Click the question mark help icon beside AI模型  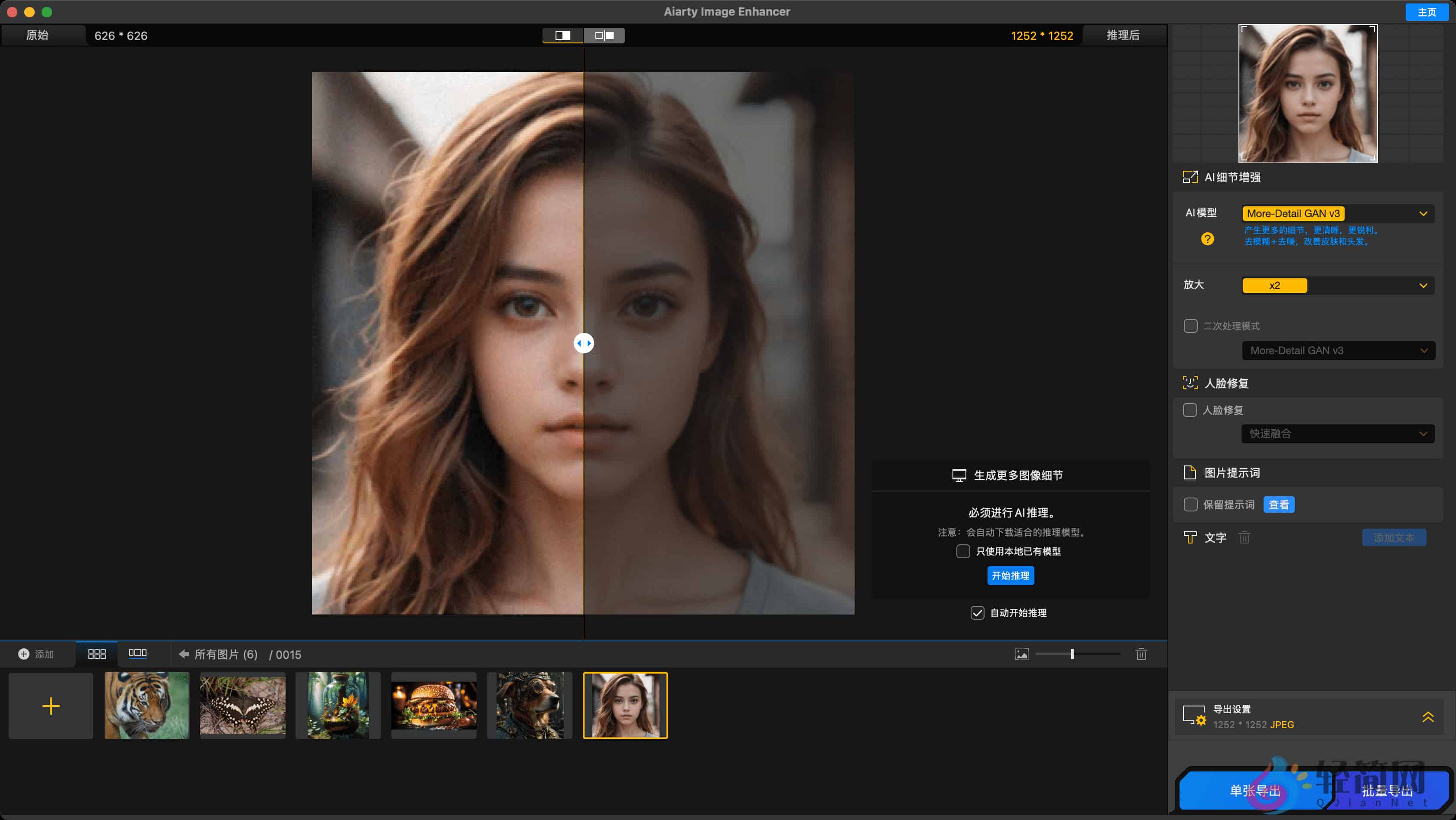tap(1208, 238)
